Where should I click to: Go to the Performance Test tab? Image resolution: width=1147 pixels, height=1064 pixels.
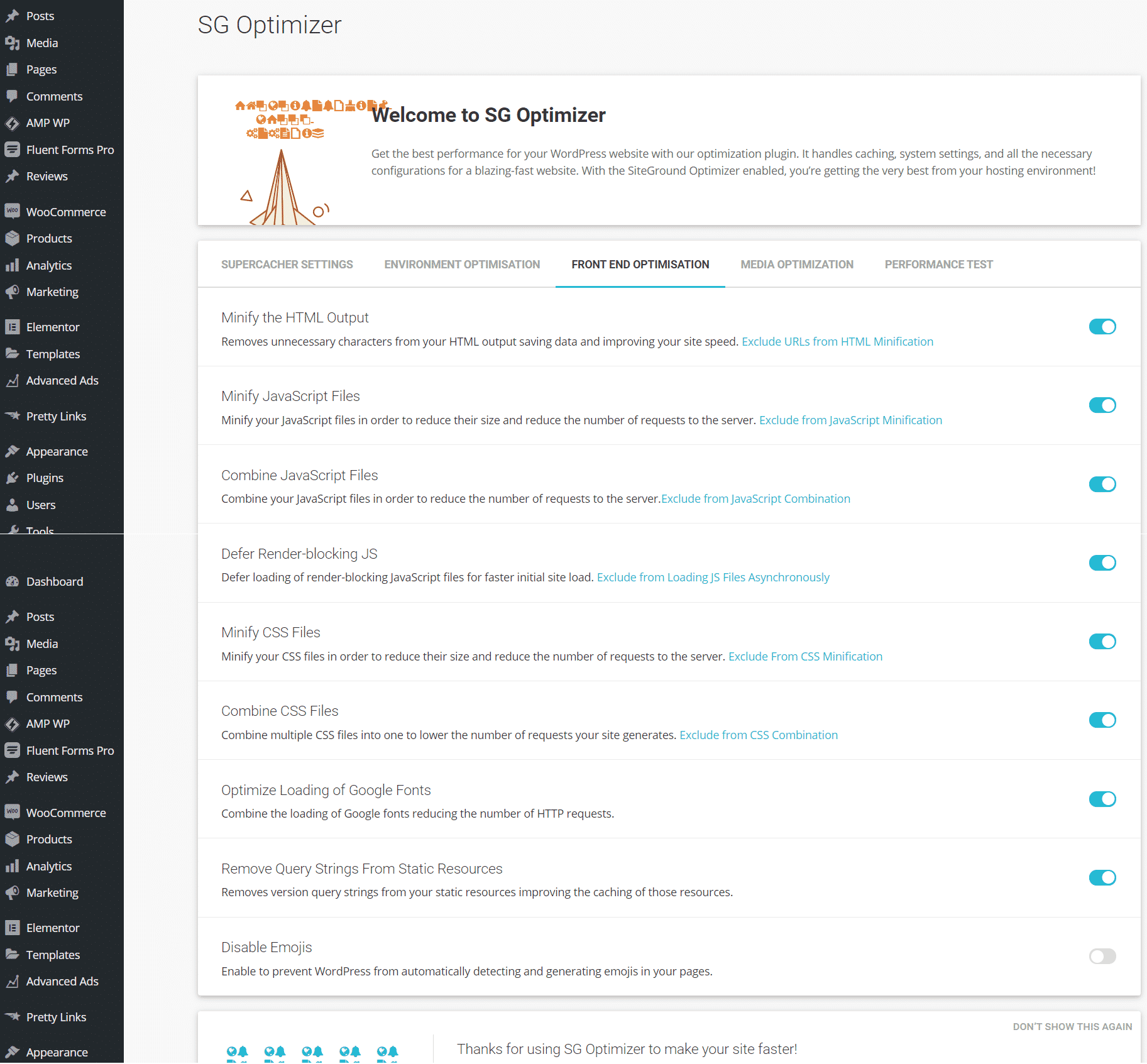click(939, 265)
